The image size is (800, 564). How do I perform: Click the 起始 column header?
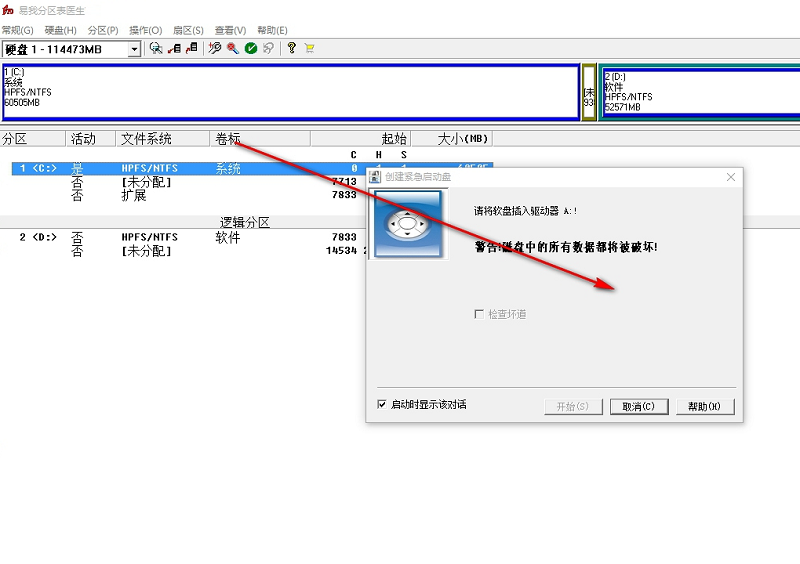coord(361,139)
